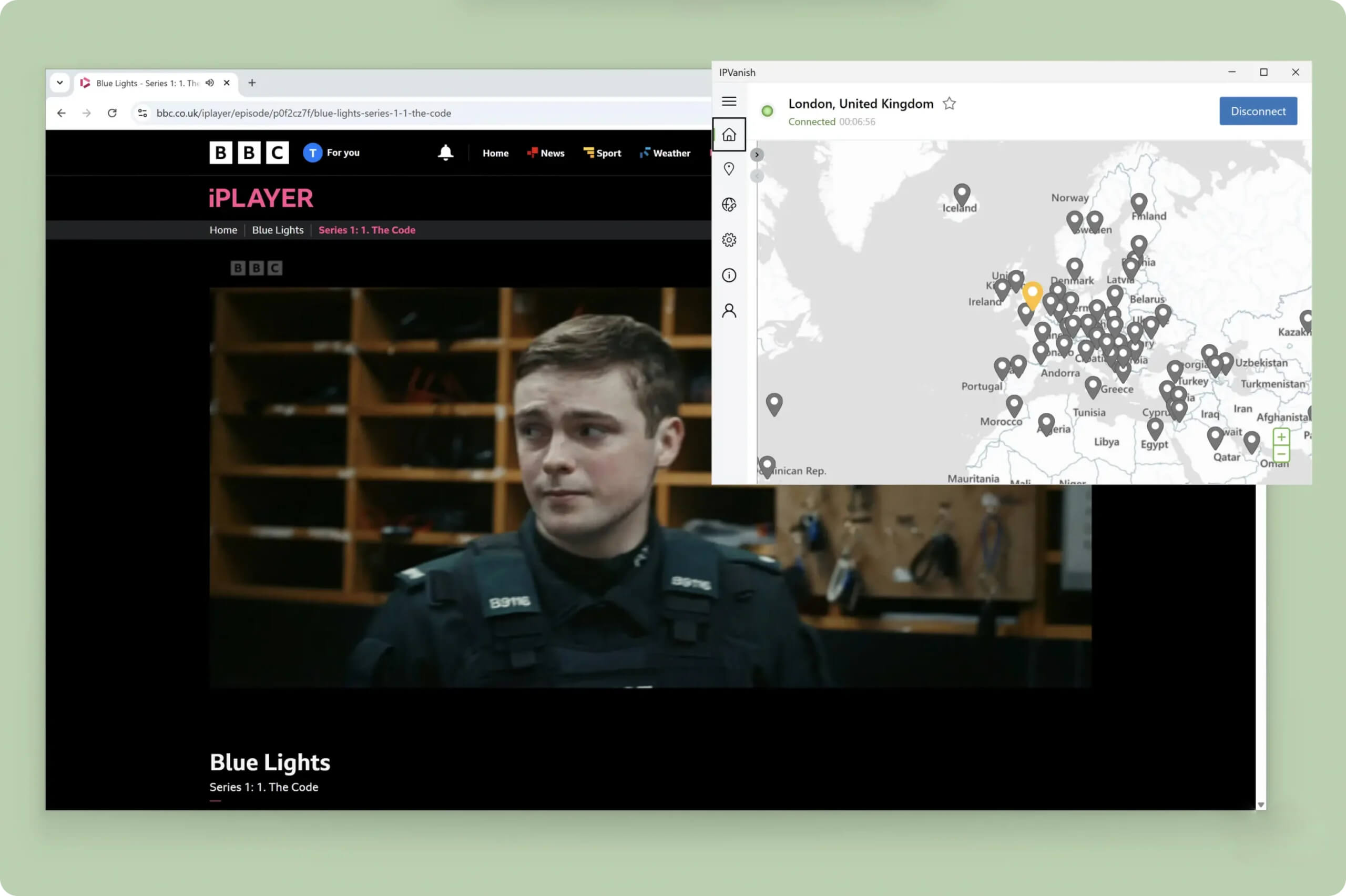Expand the collapsed panel chevron on the map

coord(757,155)
